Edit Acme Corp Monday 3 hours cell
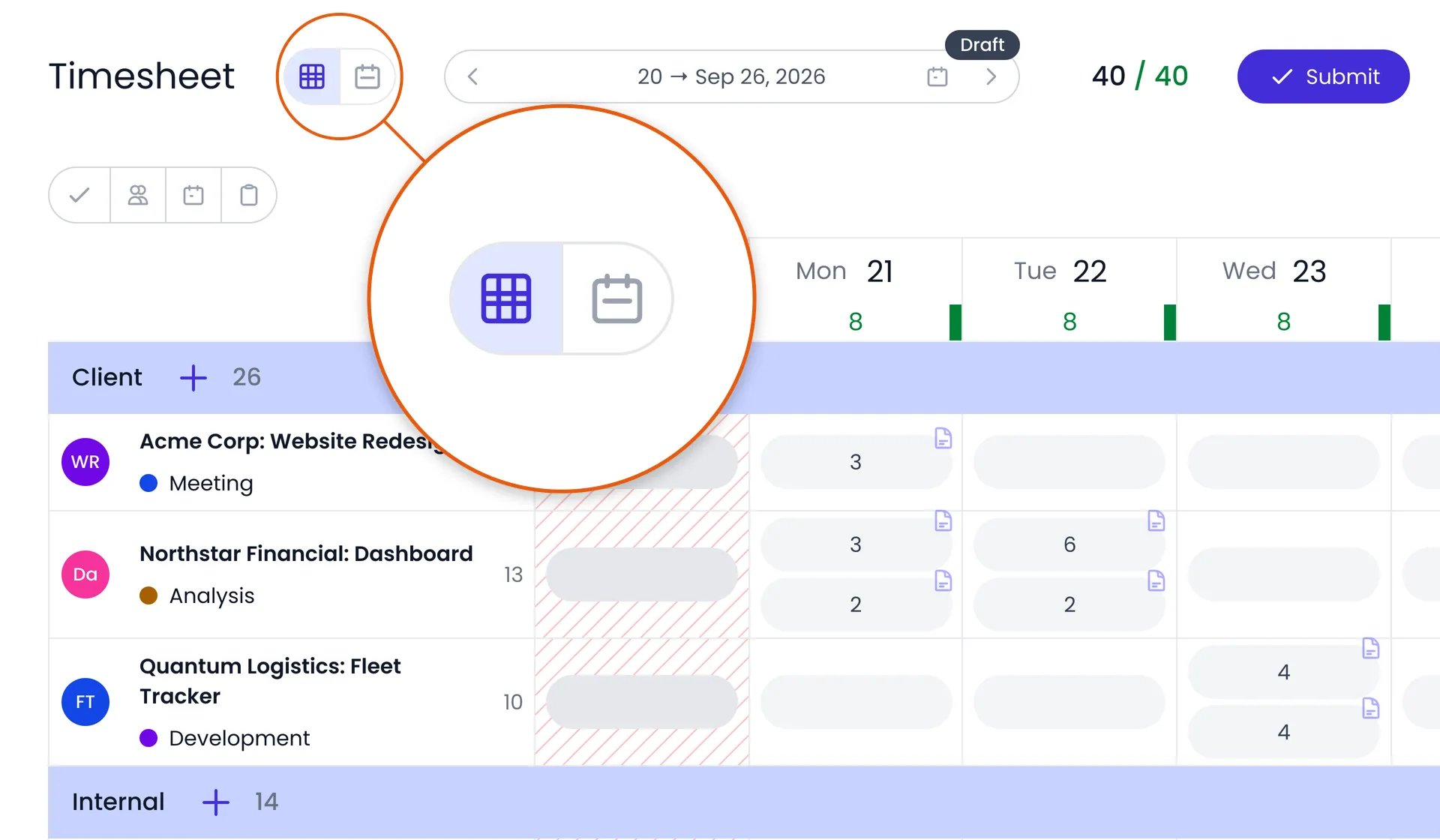 pyautogui.click(x=856, y=462)
